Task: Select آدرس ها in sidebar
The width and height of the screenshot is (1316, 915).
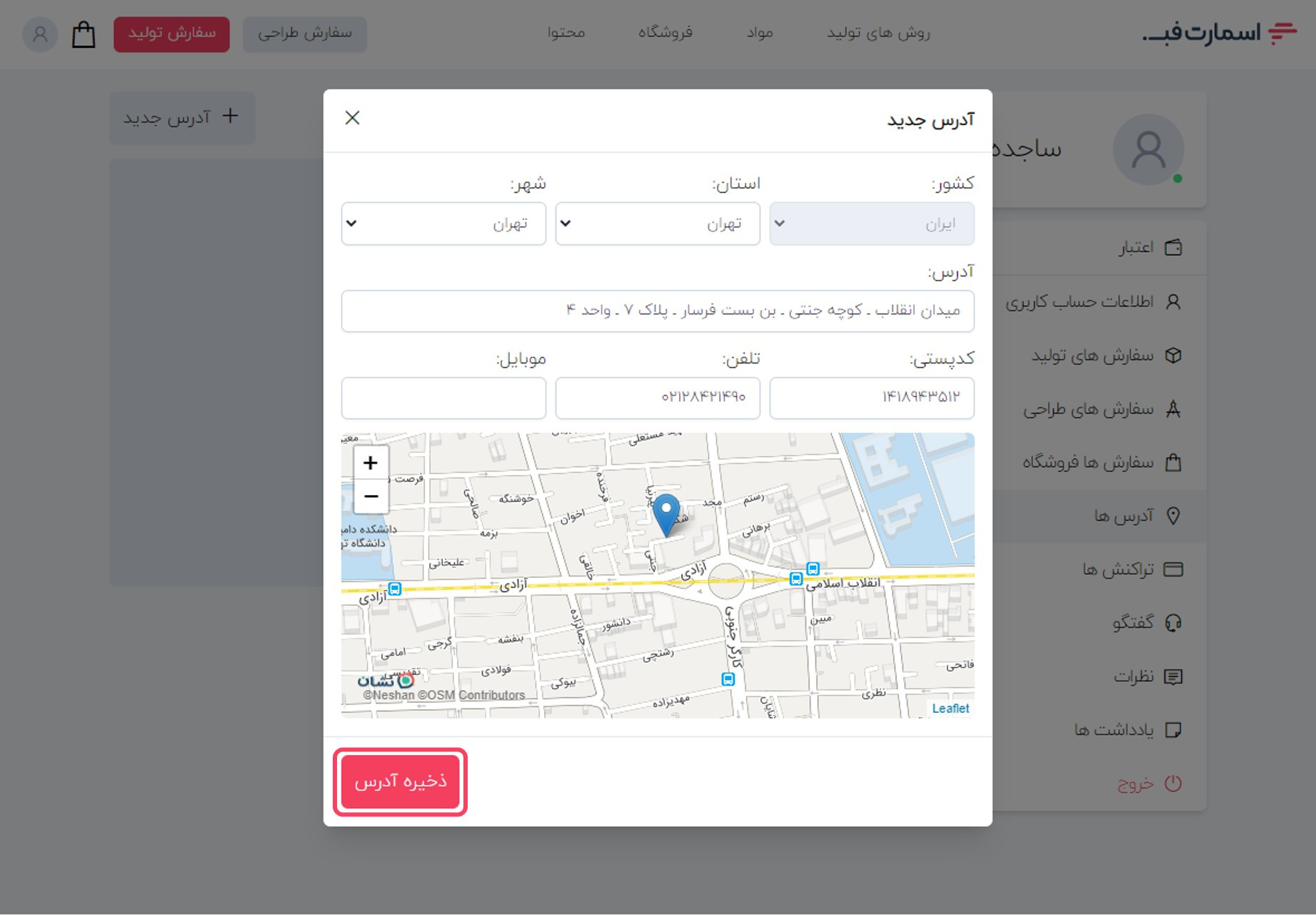Action: pos(1100,516)
